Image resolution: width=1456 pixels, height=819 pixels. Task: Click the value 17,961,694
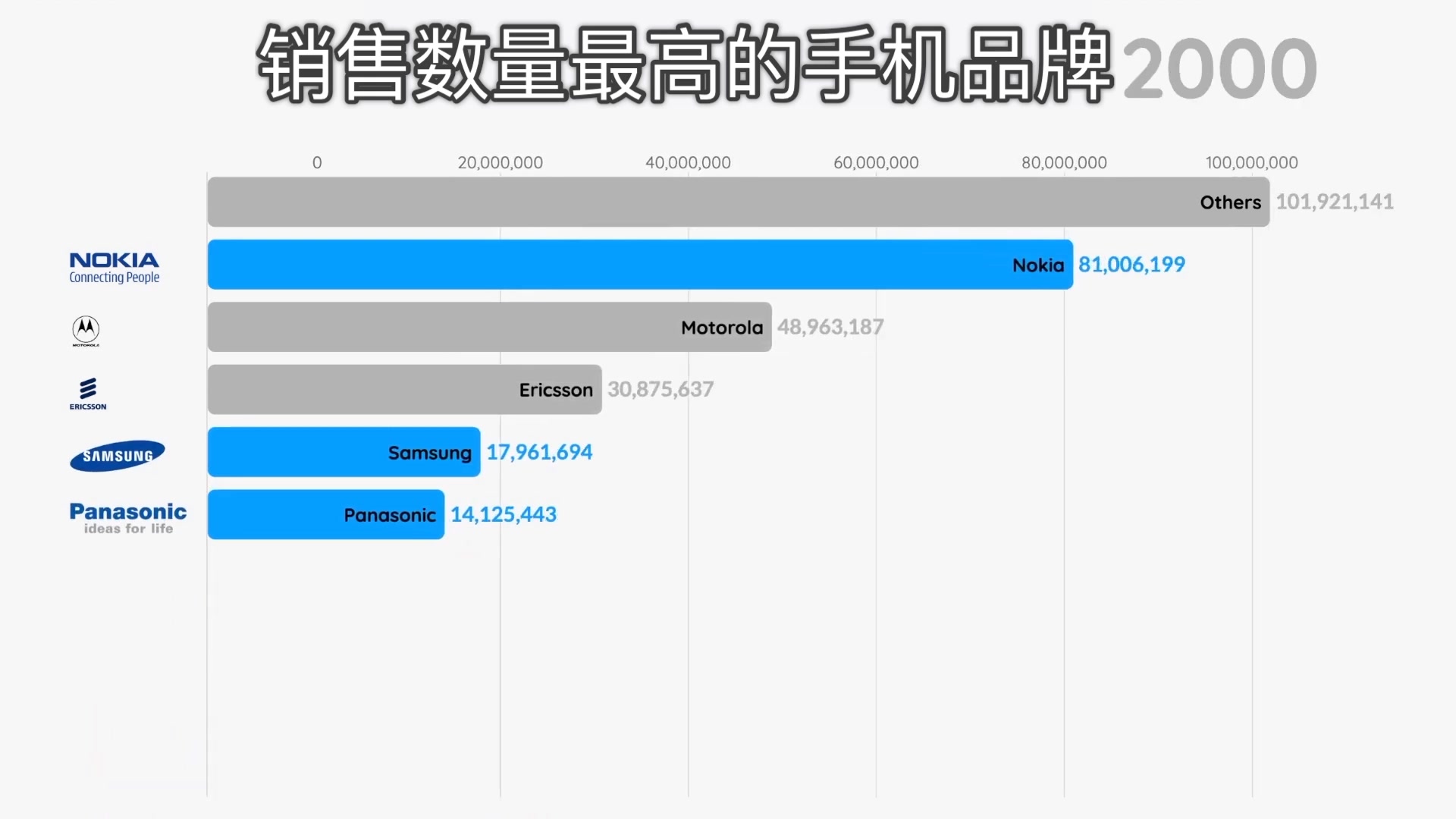tap(539, 452)
